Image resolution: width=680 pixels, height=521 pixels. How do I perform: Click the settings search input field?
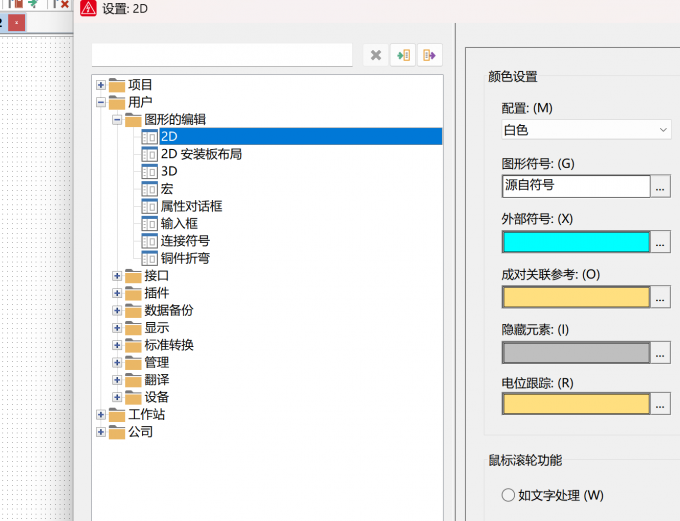pos(222,55)
